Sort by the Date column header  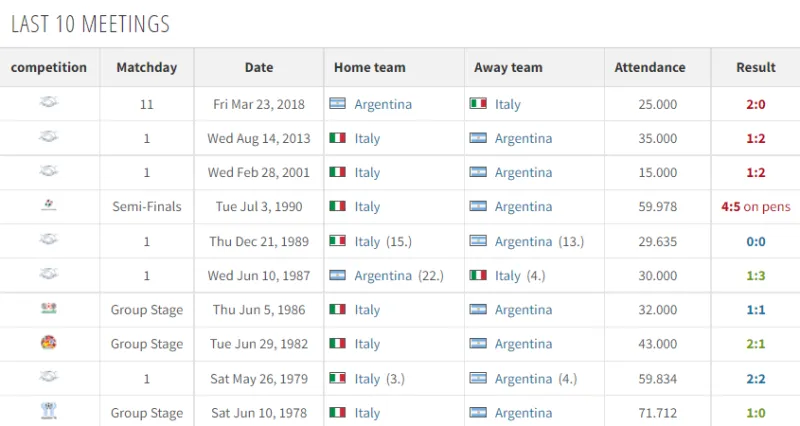pyautogui.click(x=259, y=67)
